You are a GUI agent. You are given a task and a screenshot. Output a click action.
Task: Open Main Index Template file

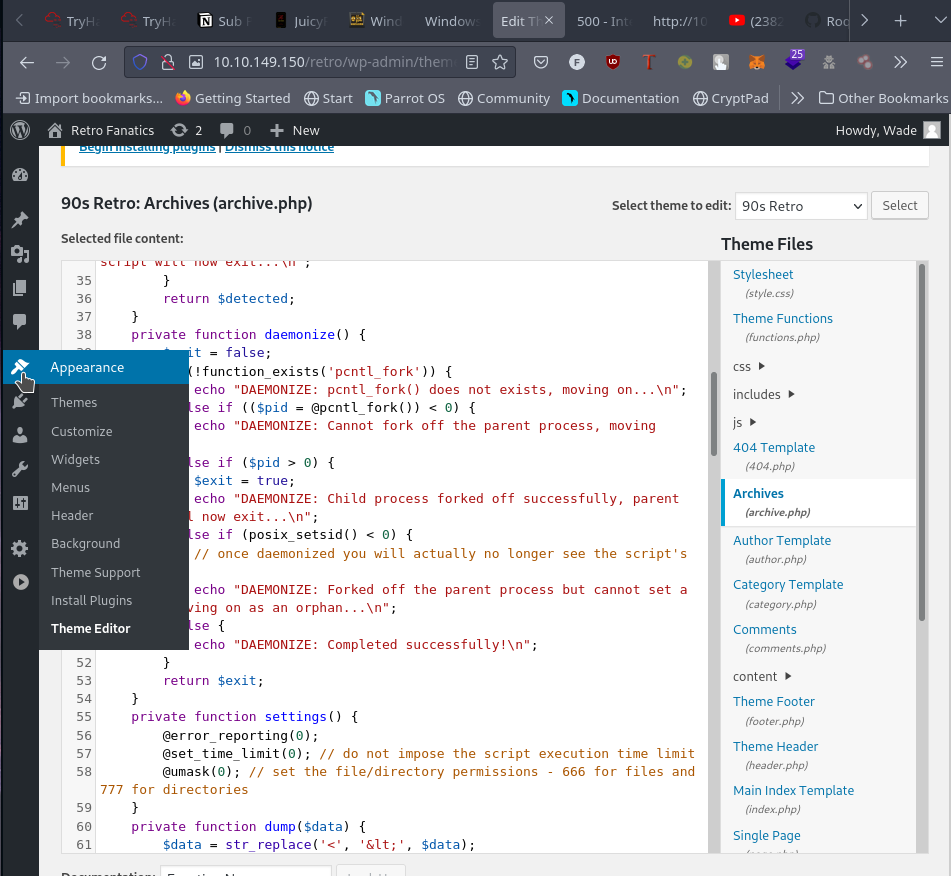(x=793, y=790)
